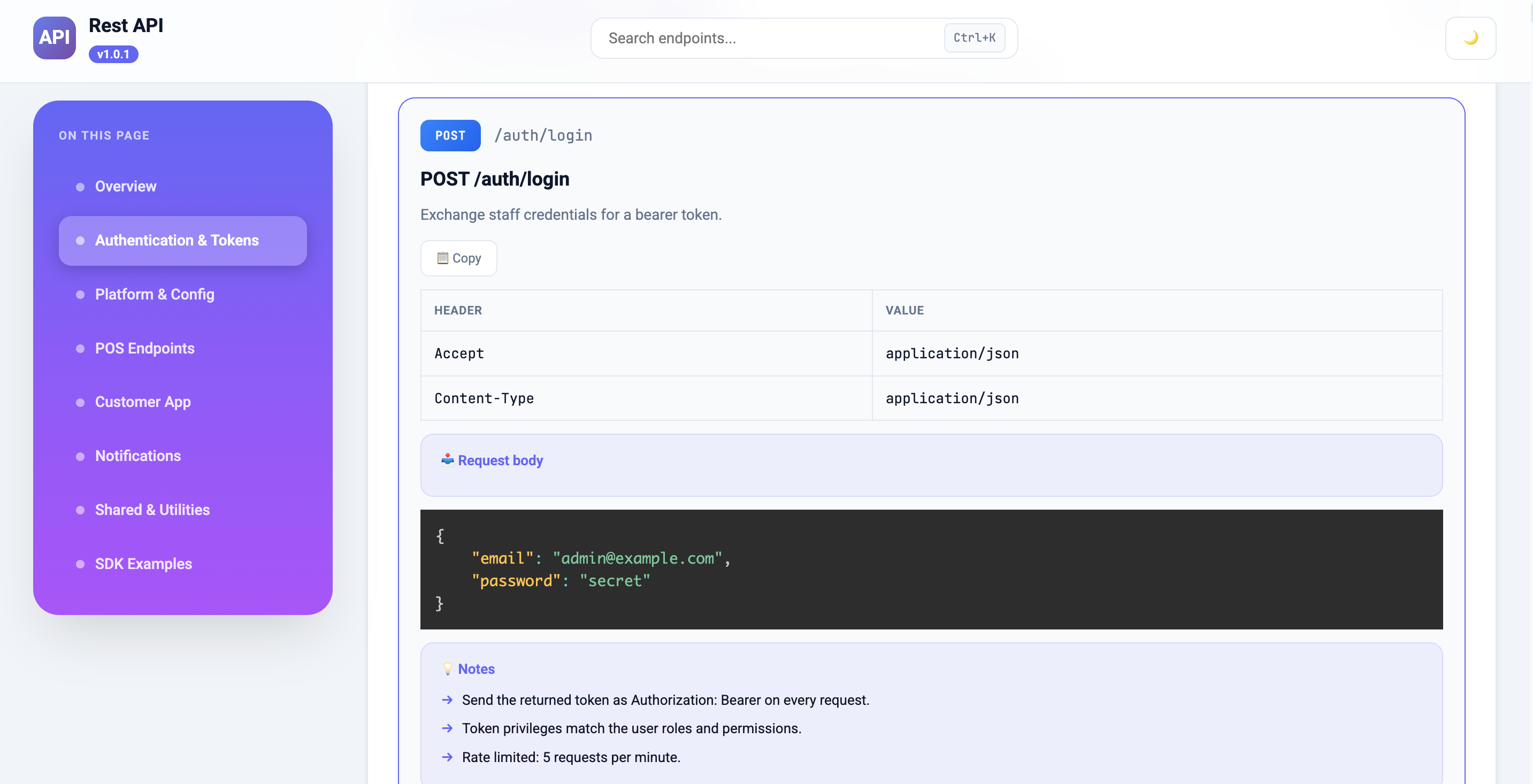The width and height of the screenshot is (1533, 784).
Task: Jump to POS Endpoints section
Action: [x=144, y=348]
